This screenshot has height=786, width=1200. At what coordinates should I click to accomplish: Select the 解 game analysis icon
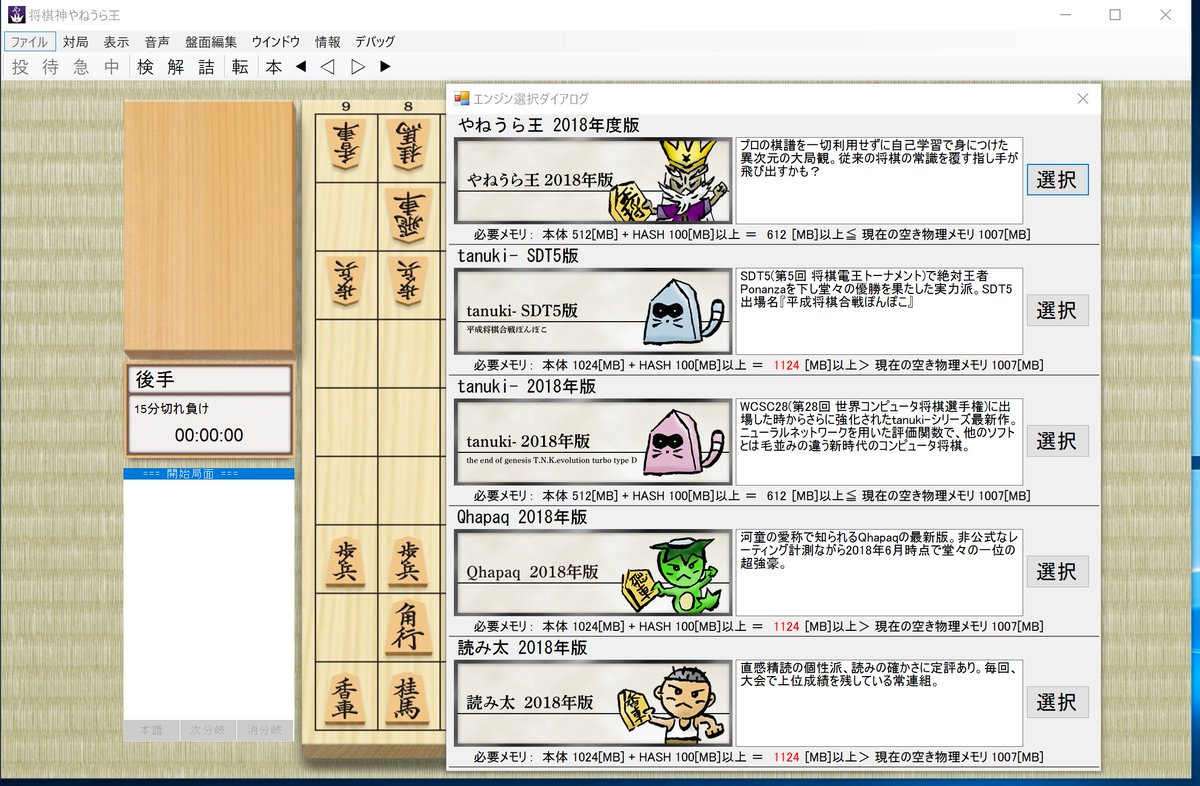point(172,67)
